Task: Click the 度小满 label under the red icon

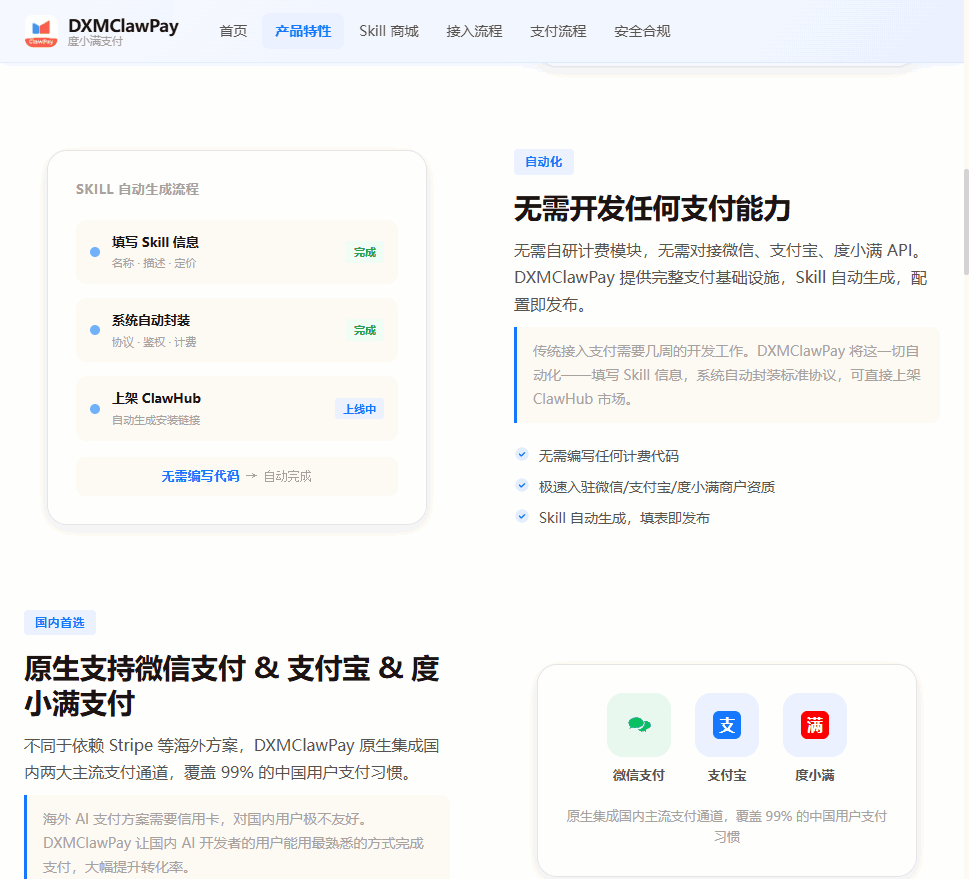Action: coord(815,775)
